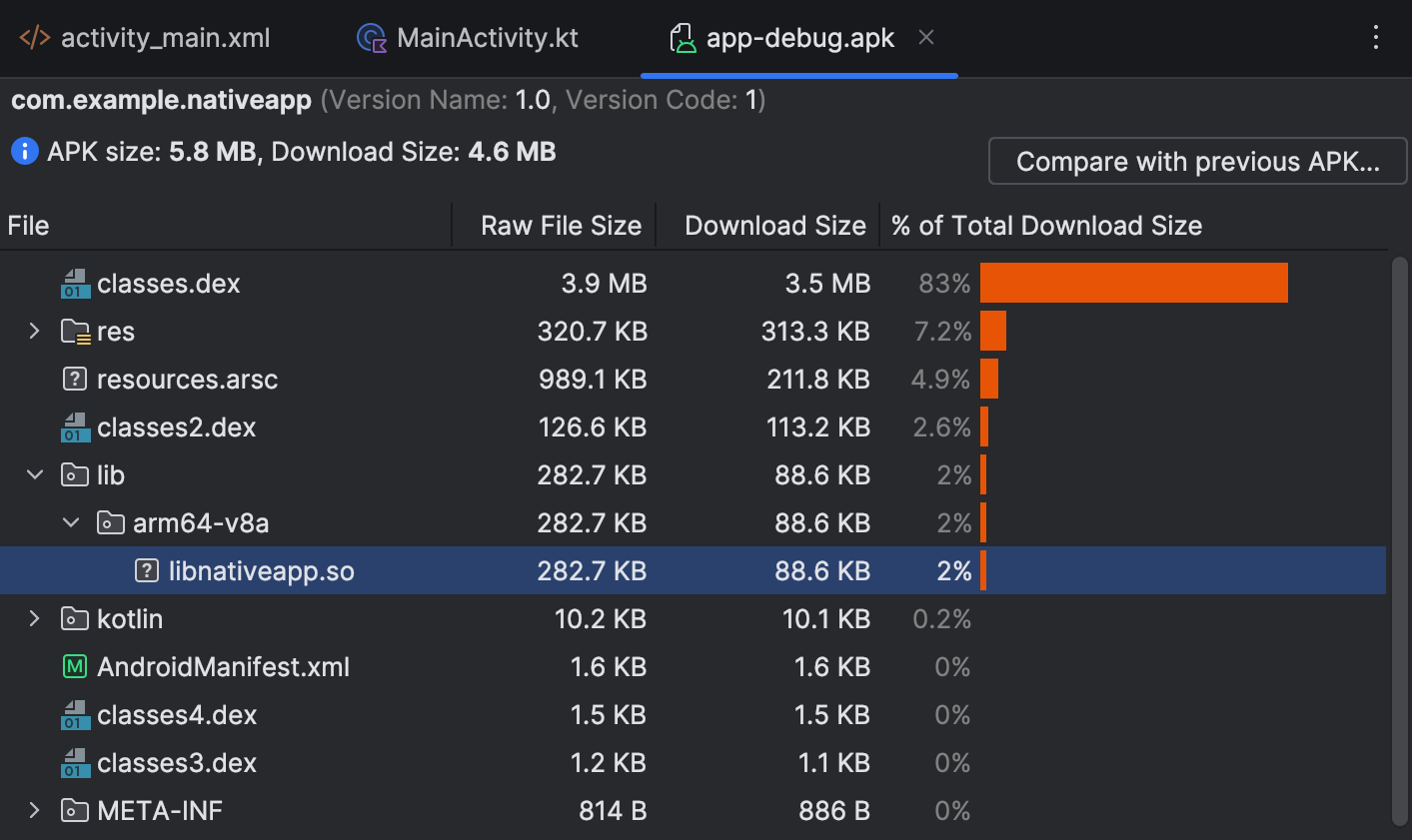Expand the META-INF folder
This screenshot has height=840, width=1412.
click(x=35, y=811)
